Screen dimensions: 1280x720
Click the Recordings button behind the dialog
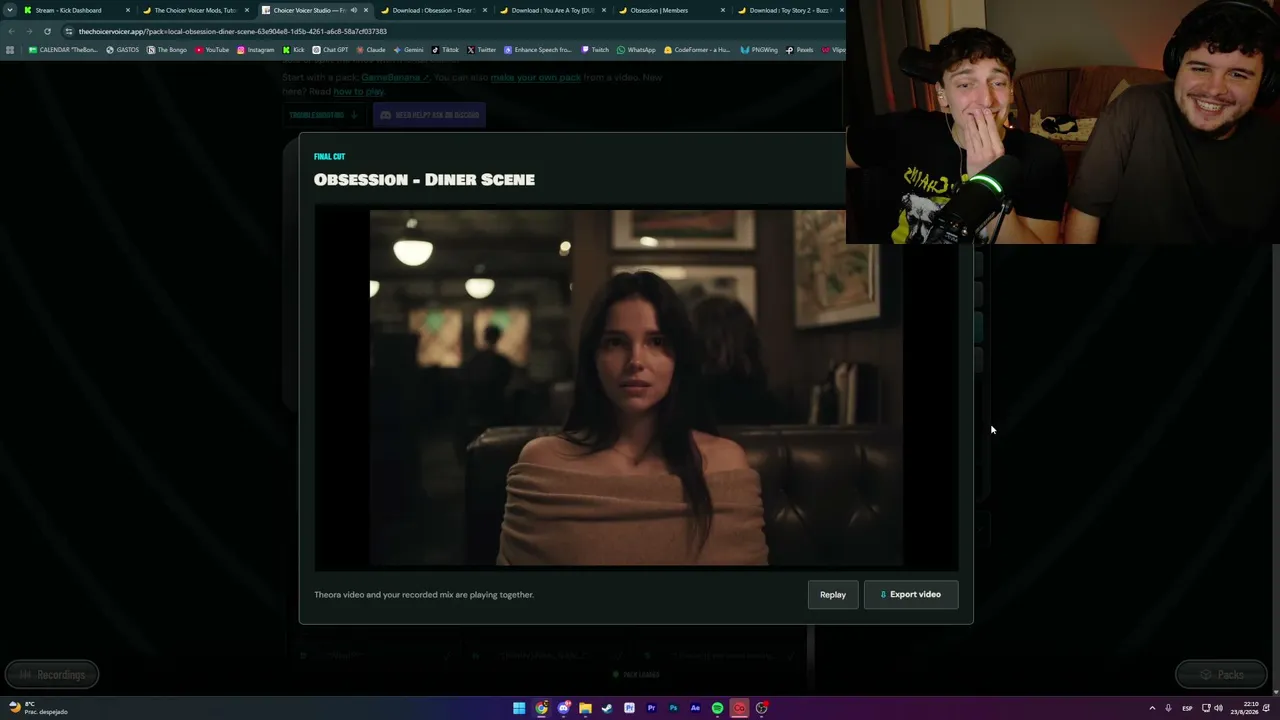tap(52, 675)
